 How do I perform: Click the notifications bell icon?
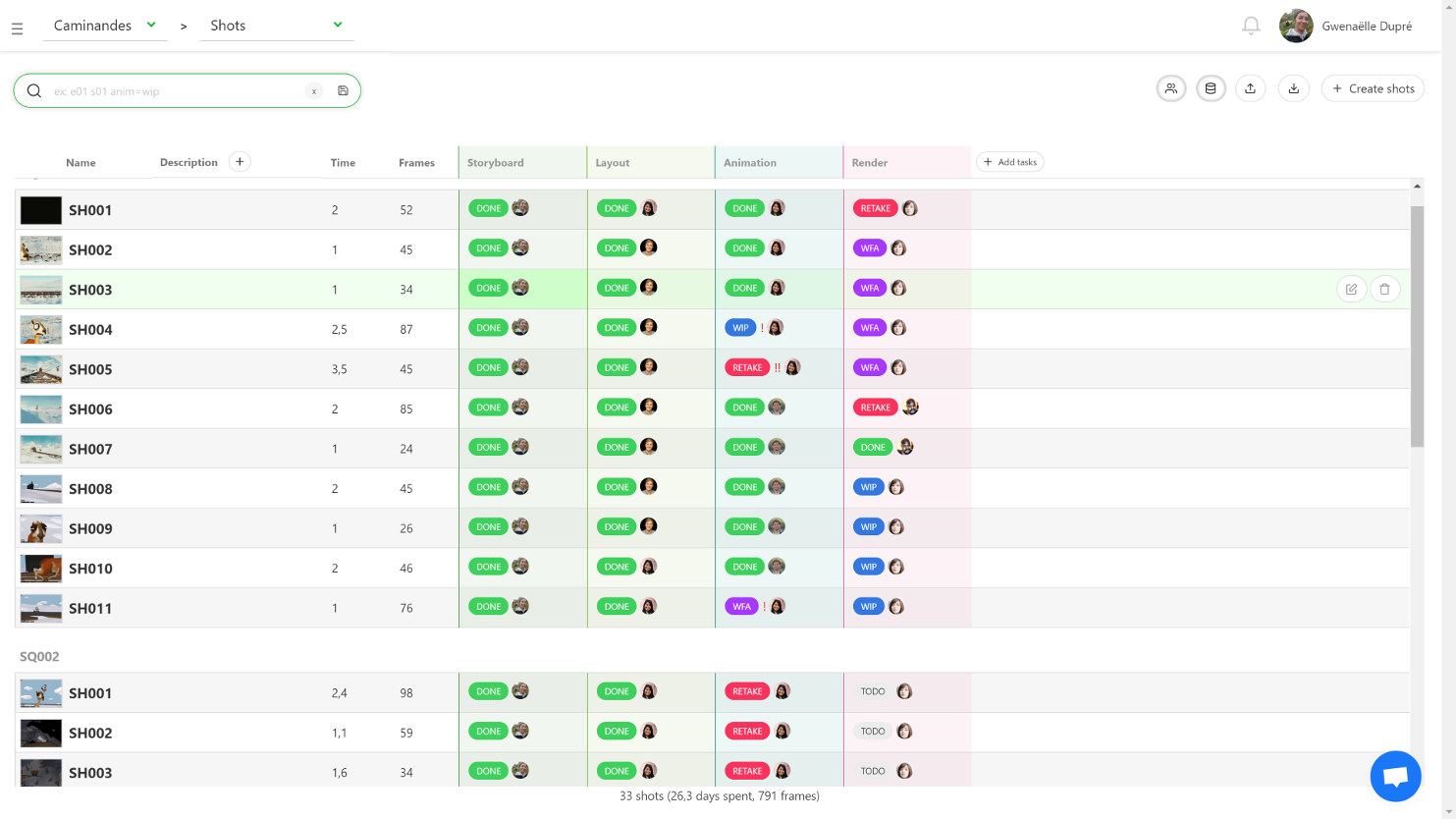tap(1251, 27)
